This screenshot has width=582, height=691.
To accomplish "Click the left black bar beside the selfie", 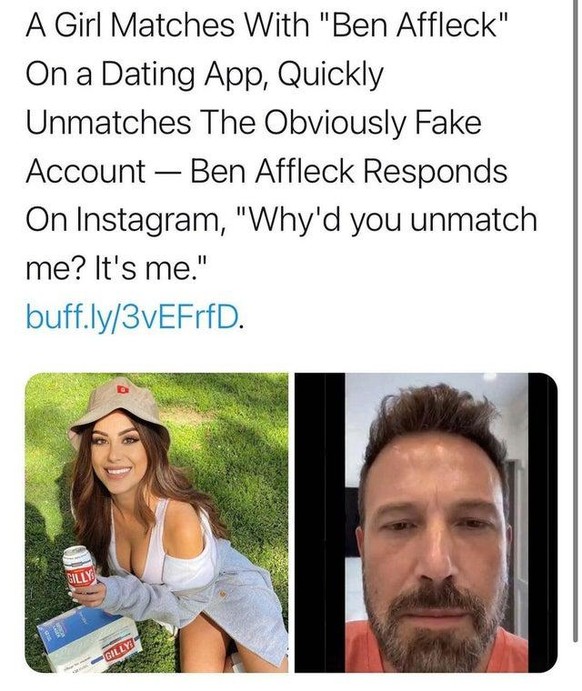I will click(x=319, y=523).
